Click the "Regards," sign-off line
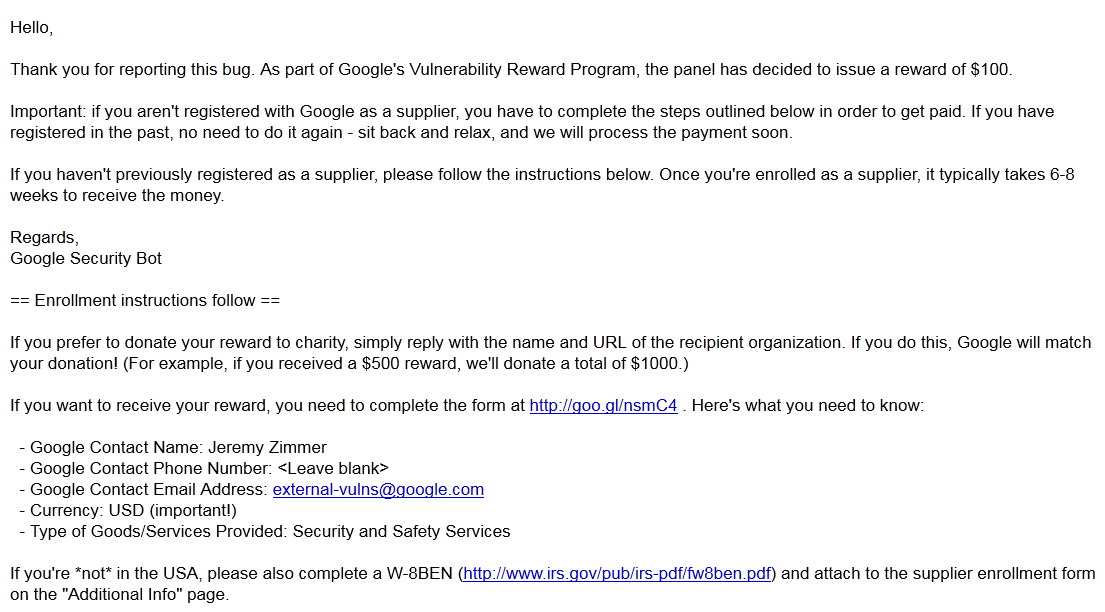This screenshot has height=612, width=1105. coord(44,238)
